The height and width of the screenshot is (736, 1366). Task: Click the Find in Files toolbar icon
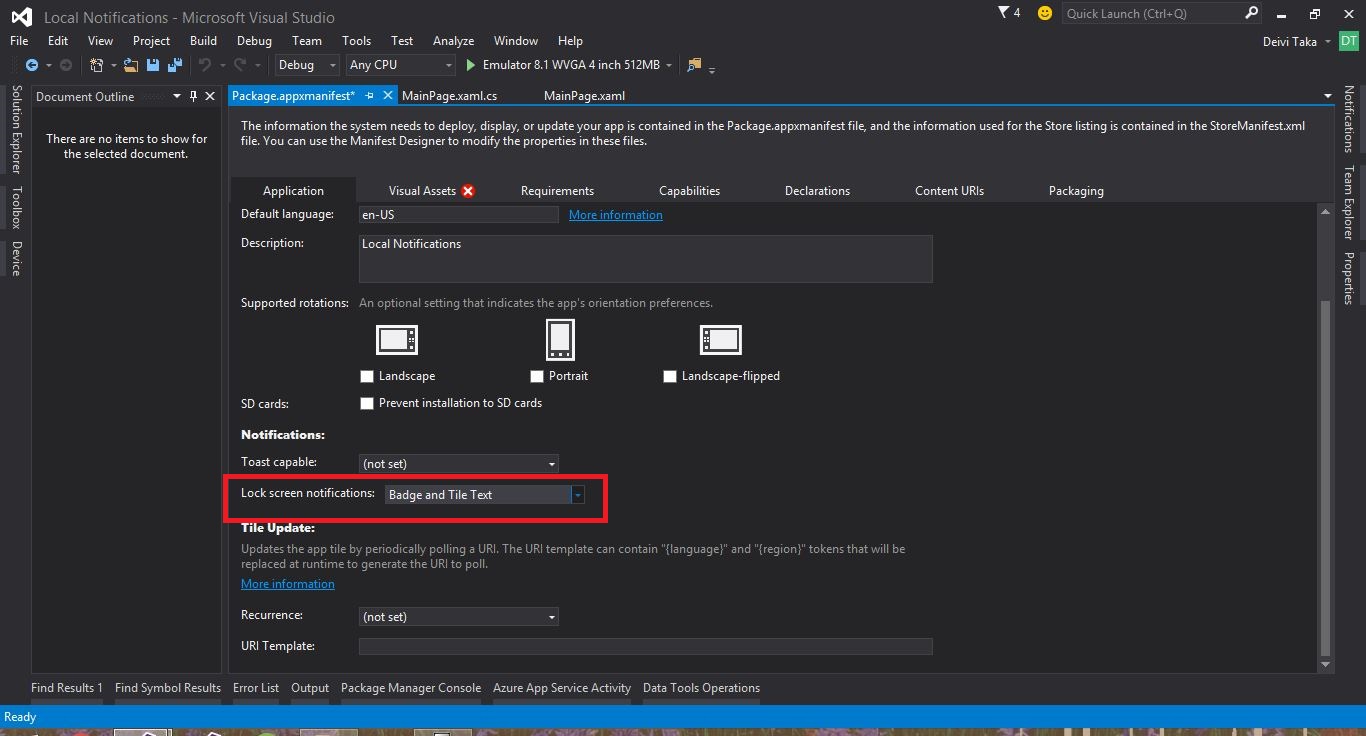(x=694, y=65)
